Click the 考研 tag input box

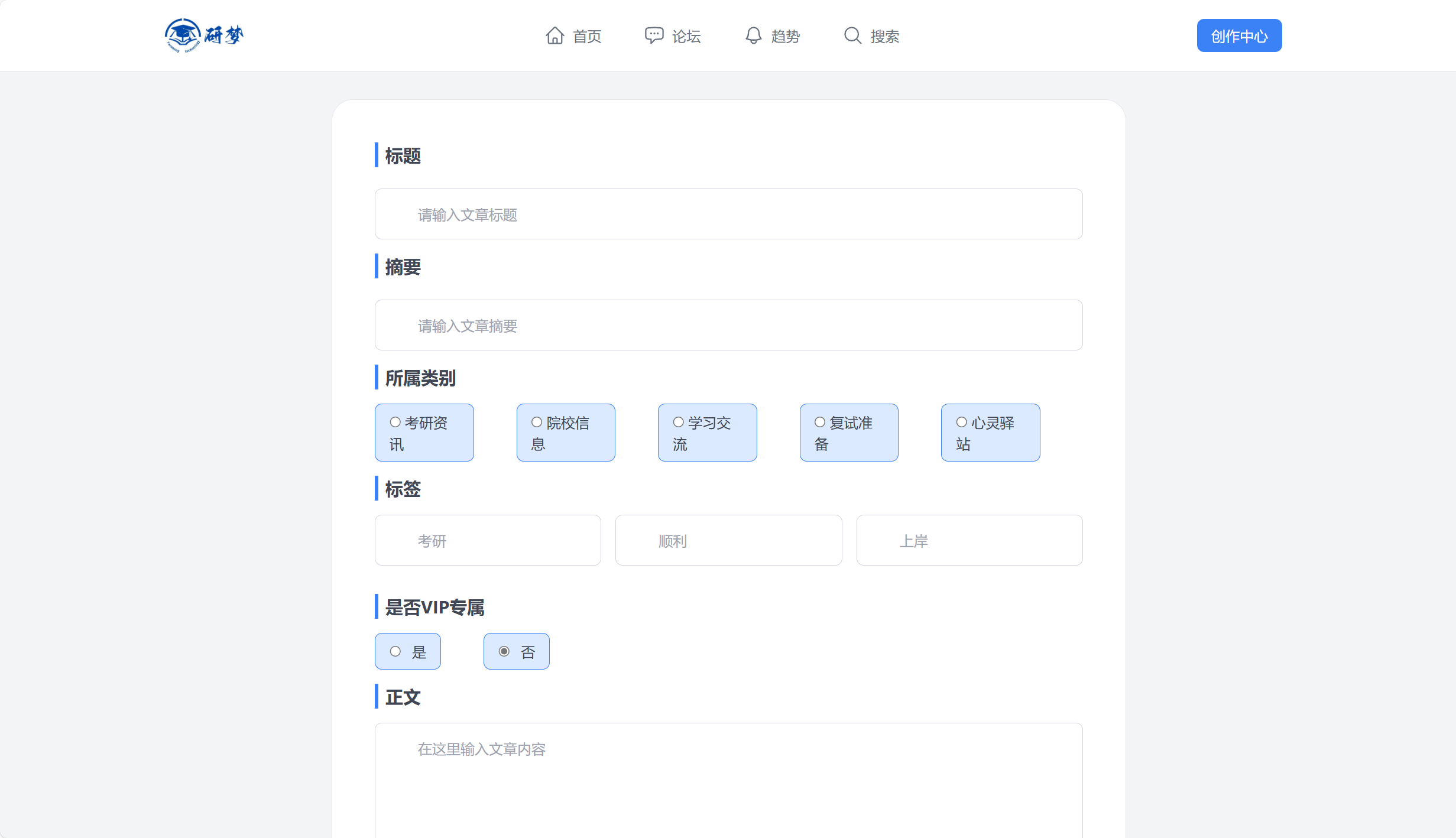tap(487, 540)
